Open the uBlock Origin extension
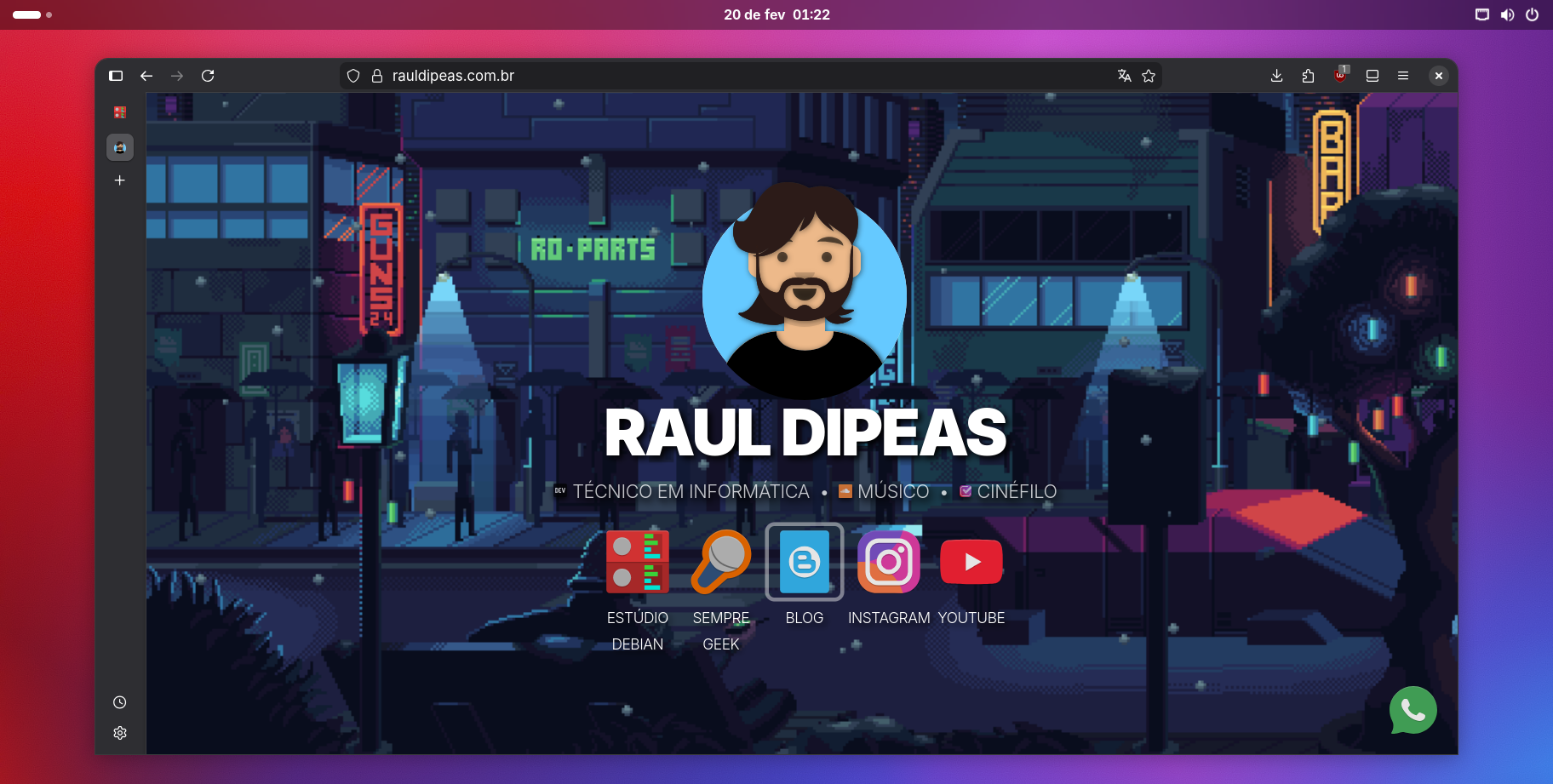Image resolution: width=1553 pixels, height=784 pixels. pyautogui.click(x=1341, y=76)
